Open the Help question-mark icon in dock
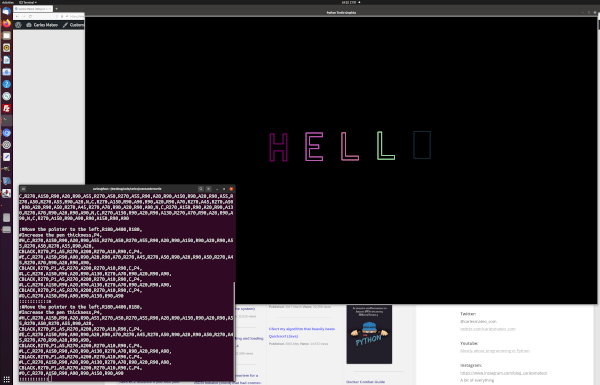This screenshot has height=385, width=600. pos(7,84)
